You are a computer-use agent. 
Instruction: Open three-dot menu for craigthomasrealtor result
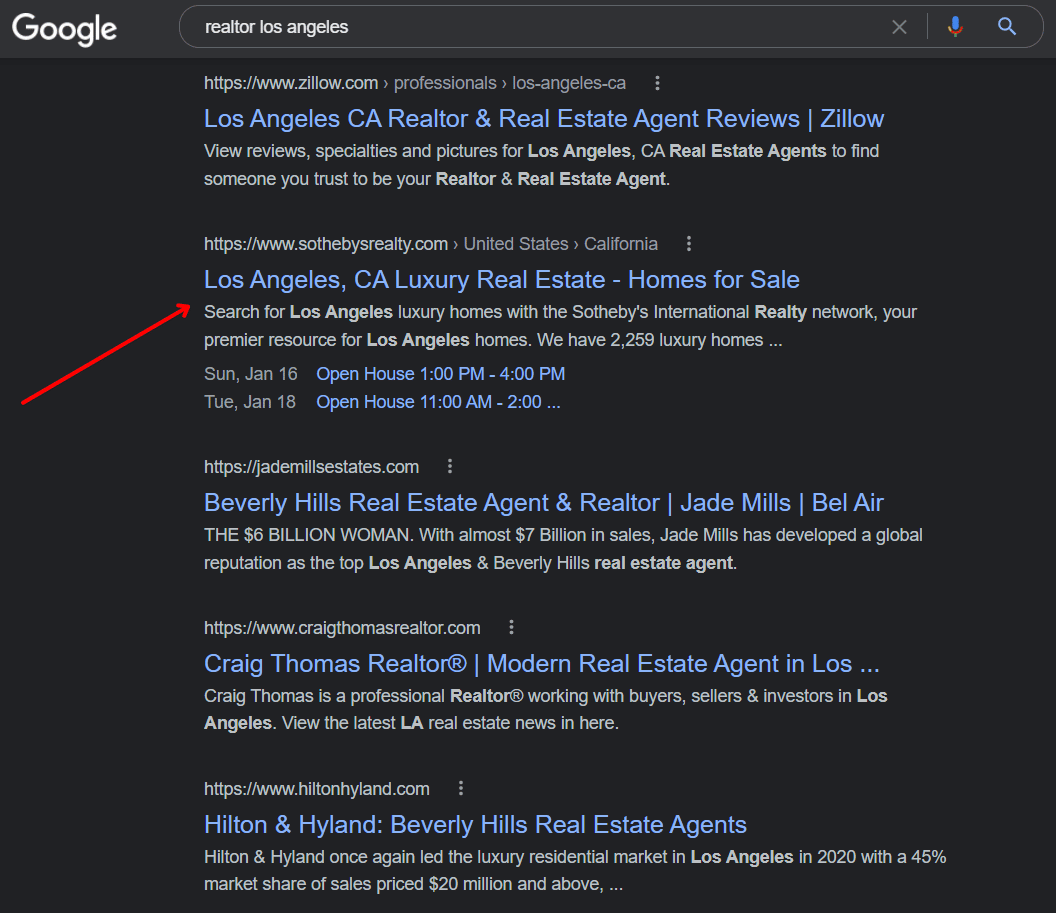point(511,628)
